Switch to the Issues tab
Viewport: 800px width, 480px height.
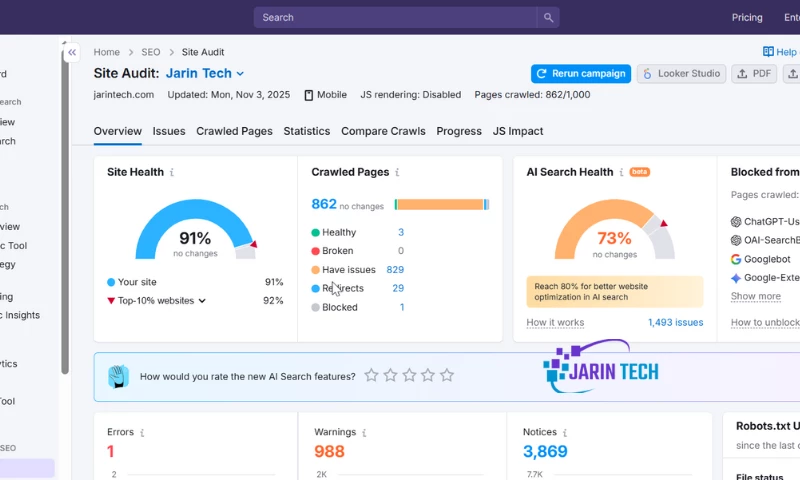(x=168, y=131)
